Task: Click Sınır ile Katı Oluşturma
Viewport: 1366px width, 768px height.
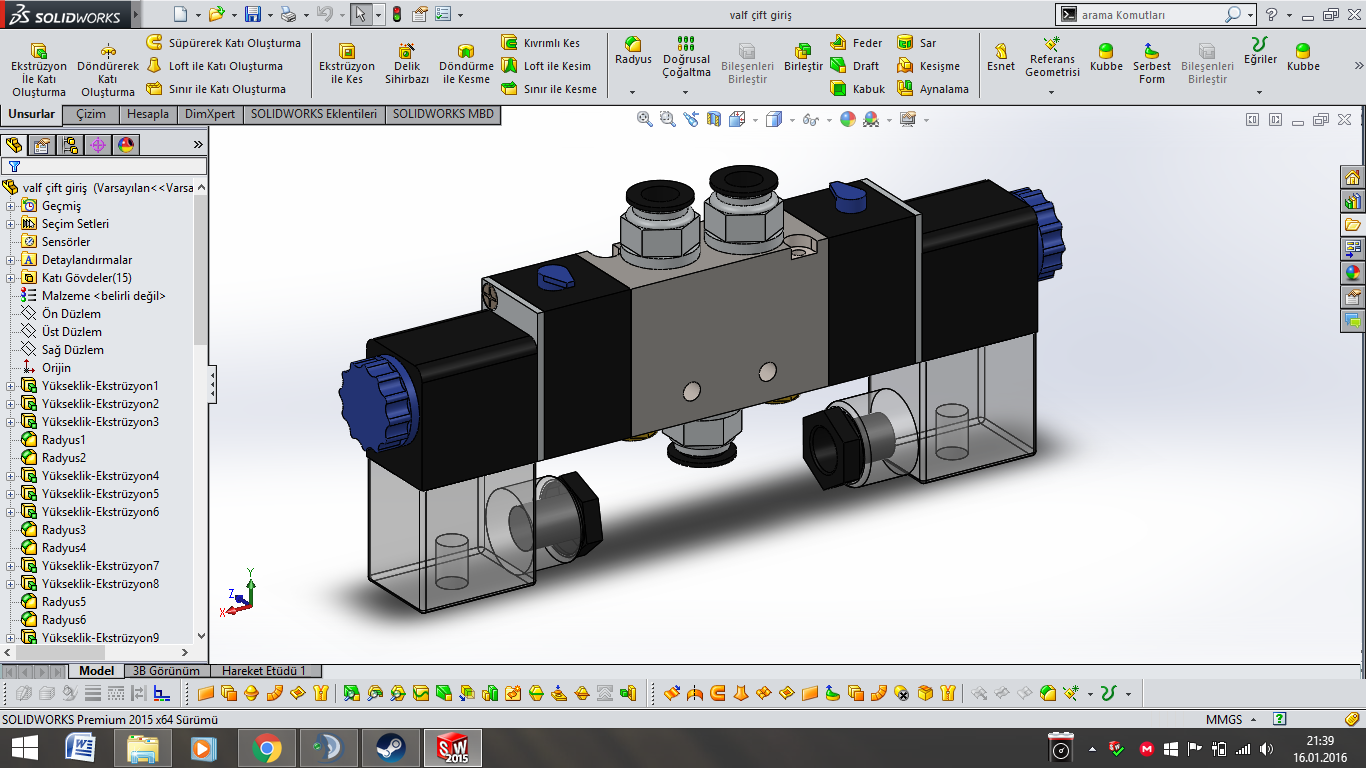Action: point(216,89)
